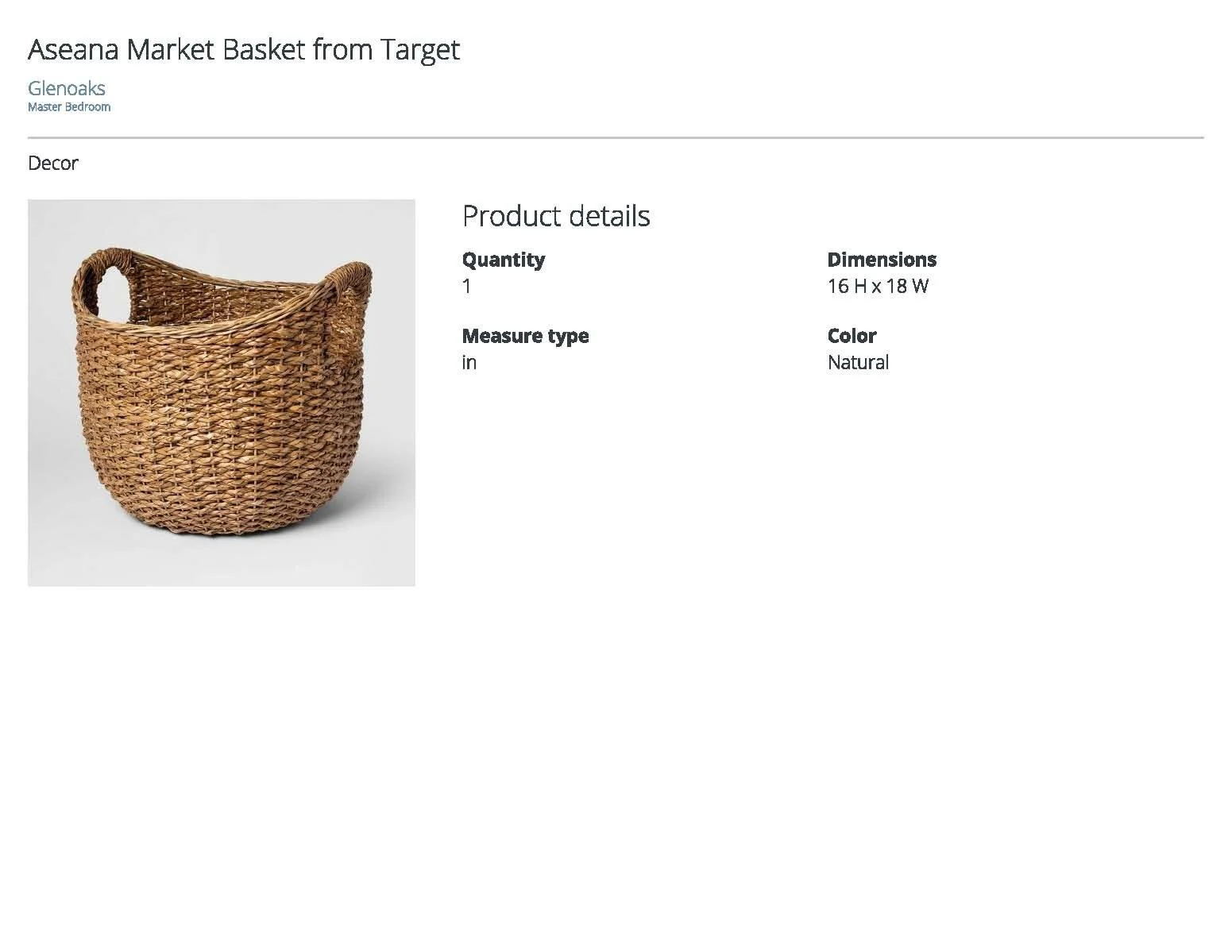1232x952 pixels.
Task: Click the Measure type label
Action: coord(525,336)
